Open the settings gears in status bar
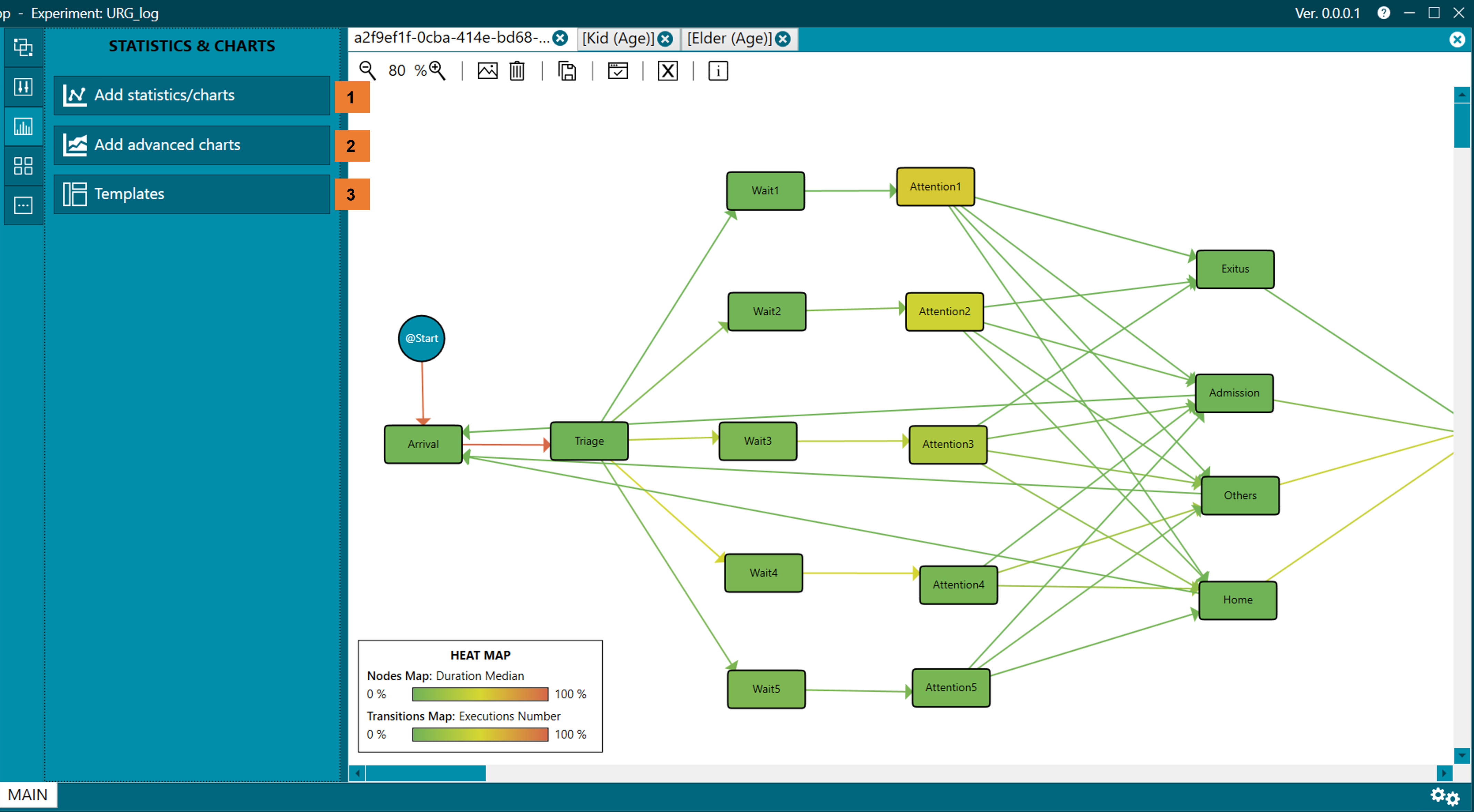The height and width of the screenshot is (812, 1474). (1445, 796)
